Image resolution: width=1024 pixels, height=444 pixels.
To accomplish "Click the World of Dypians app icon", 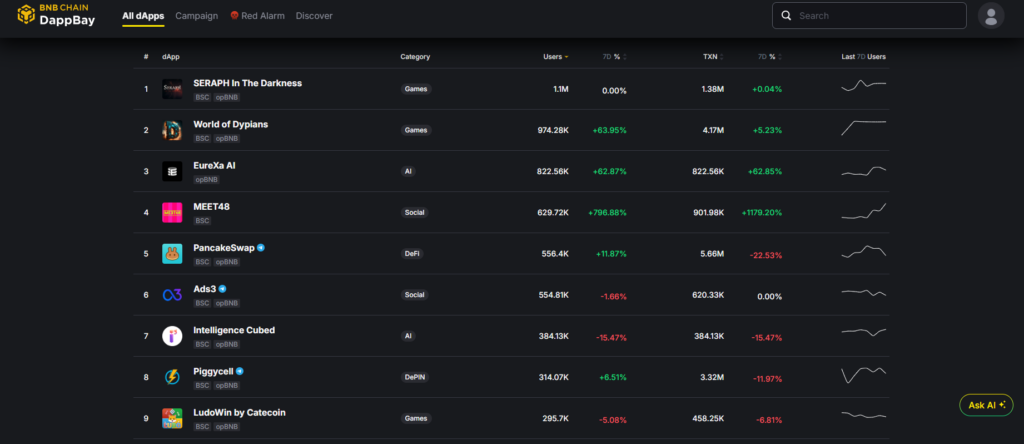I will point(172,130).
